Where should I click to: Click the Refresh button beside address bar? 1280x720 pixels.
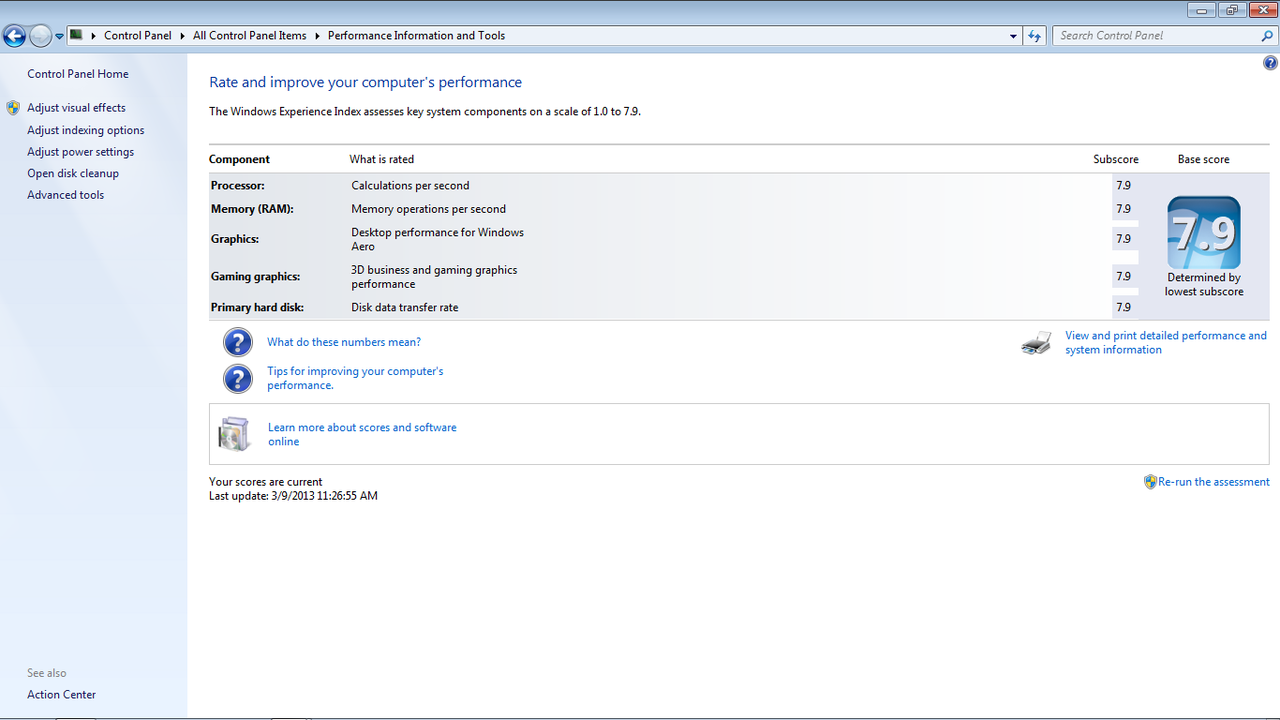coord(1035,36)
